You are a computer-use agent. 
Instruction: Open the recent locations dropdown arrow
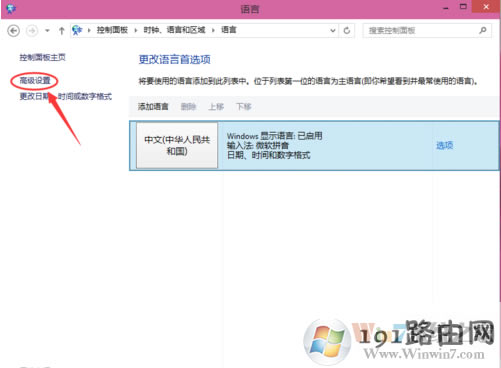(47, 31)
